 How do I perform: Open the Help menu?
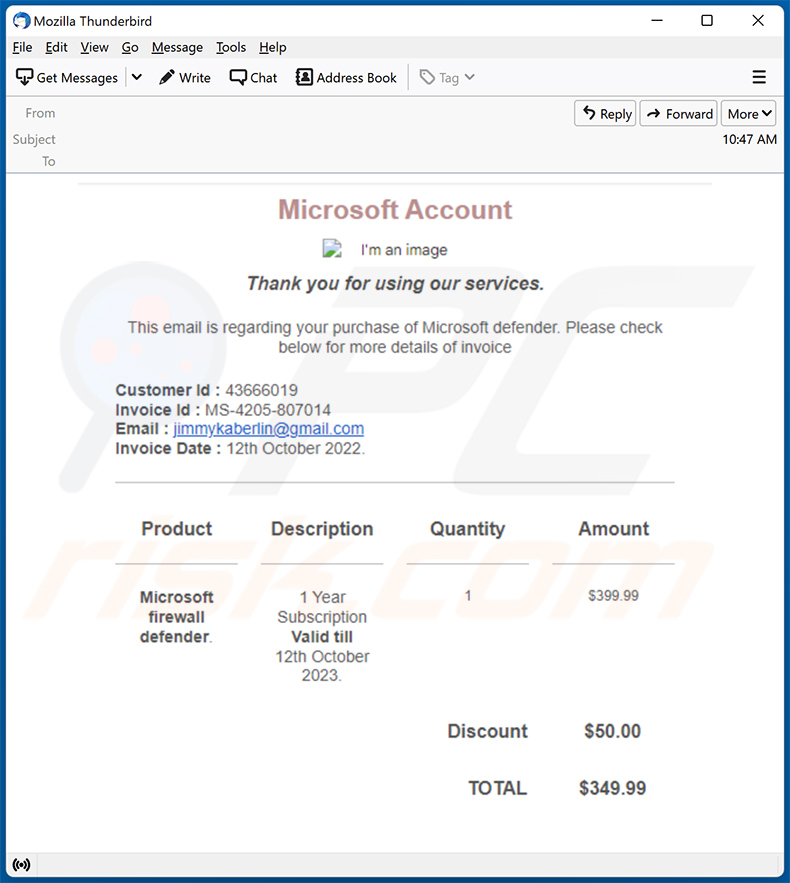click(273, 47)
